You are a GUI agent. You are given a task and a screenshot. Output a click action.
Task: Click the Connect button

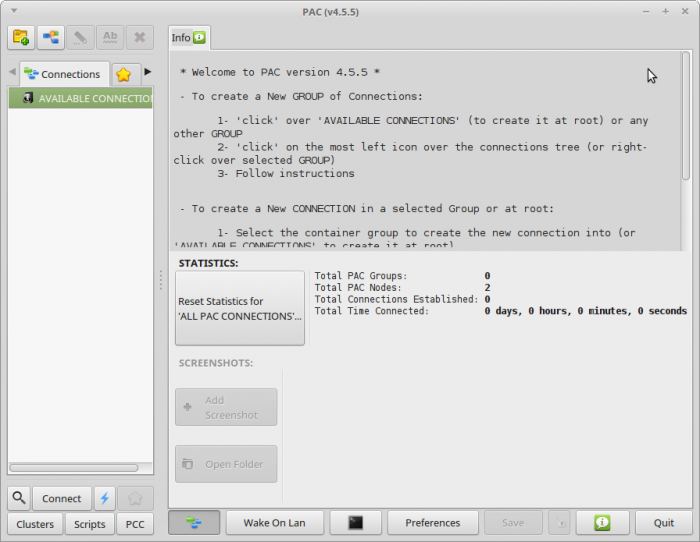pos(62,498)
